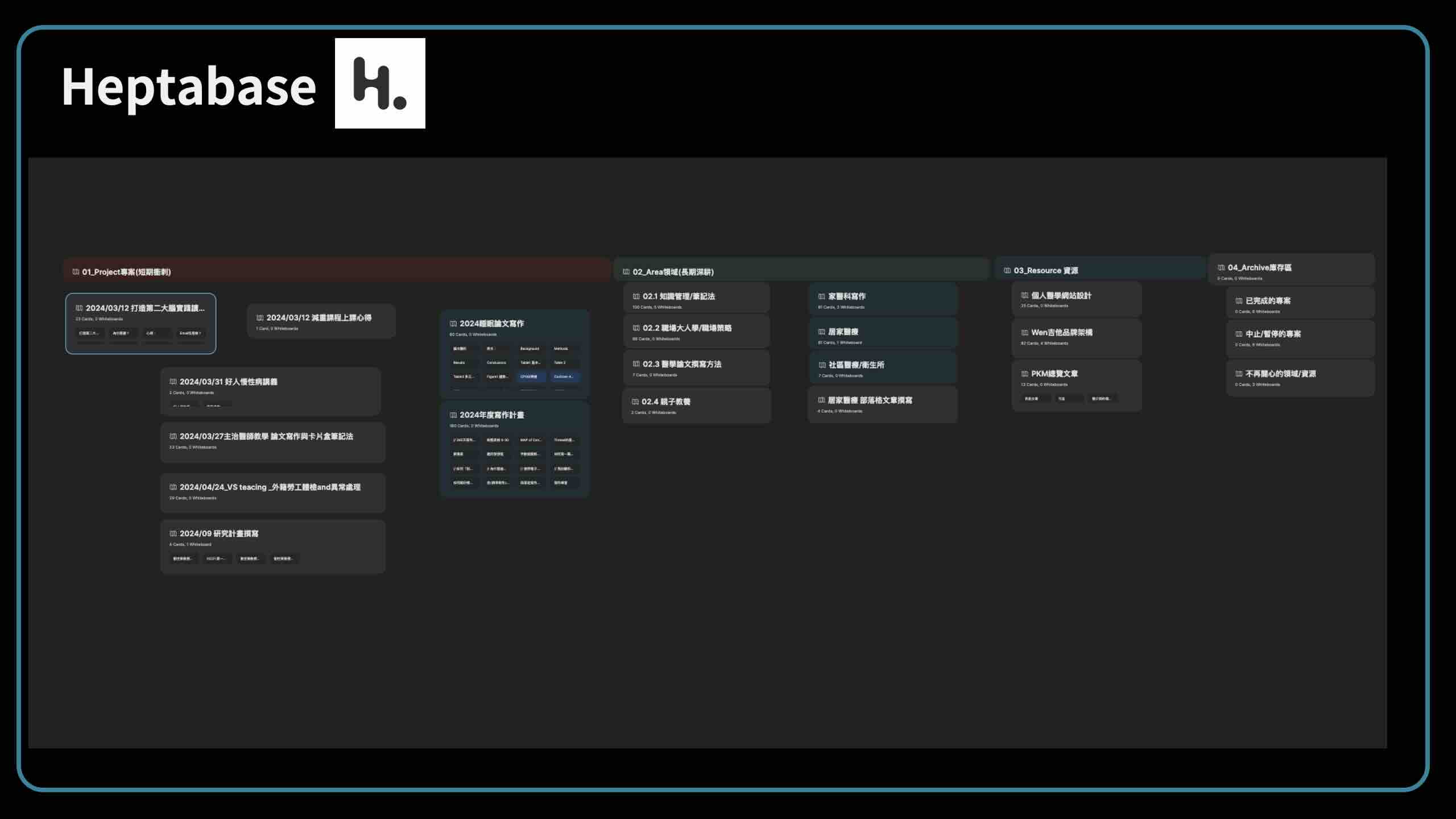The image size is (1456, 819).
Task: Click whiteboard icon of 2024/03/12 減重課程上課心得
Action: 260,318
